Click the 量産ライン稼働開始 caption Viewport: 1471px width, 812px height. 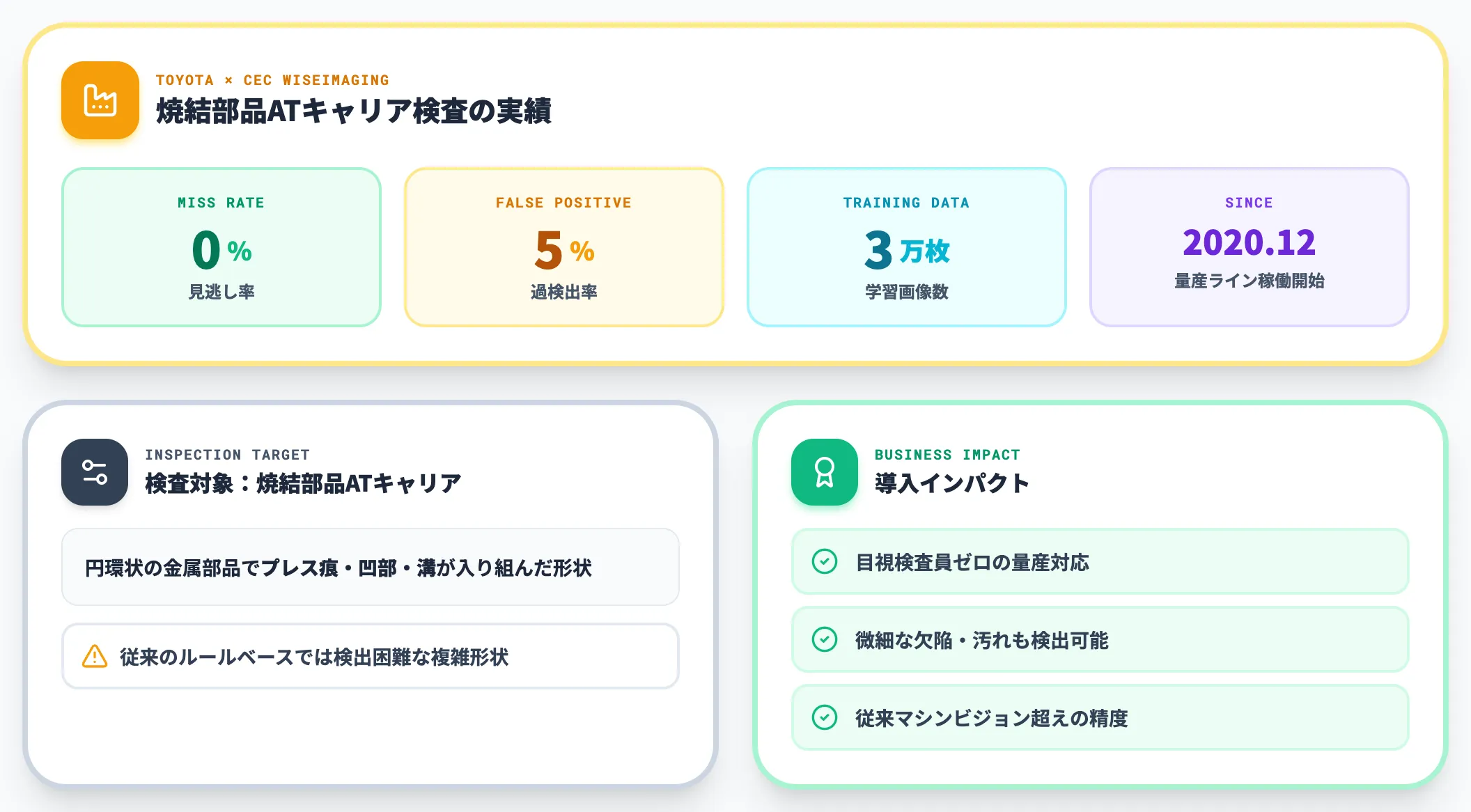coord(1250,281)
